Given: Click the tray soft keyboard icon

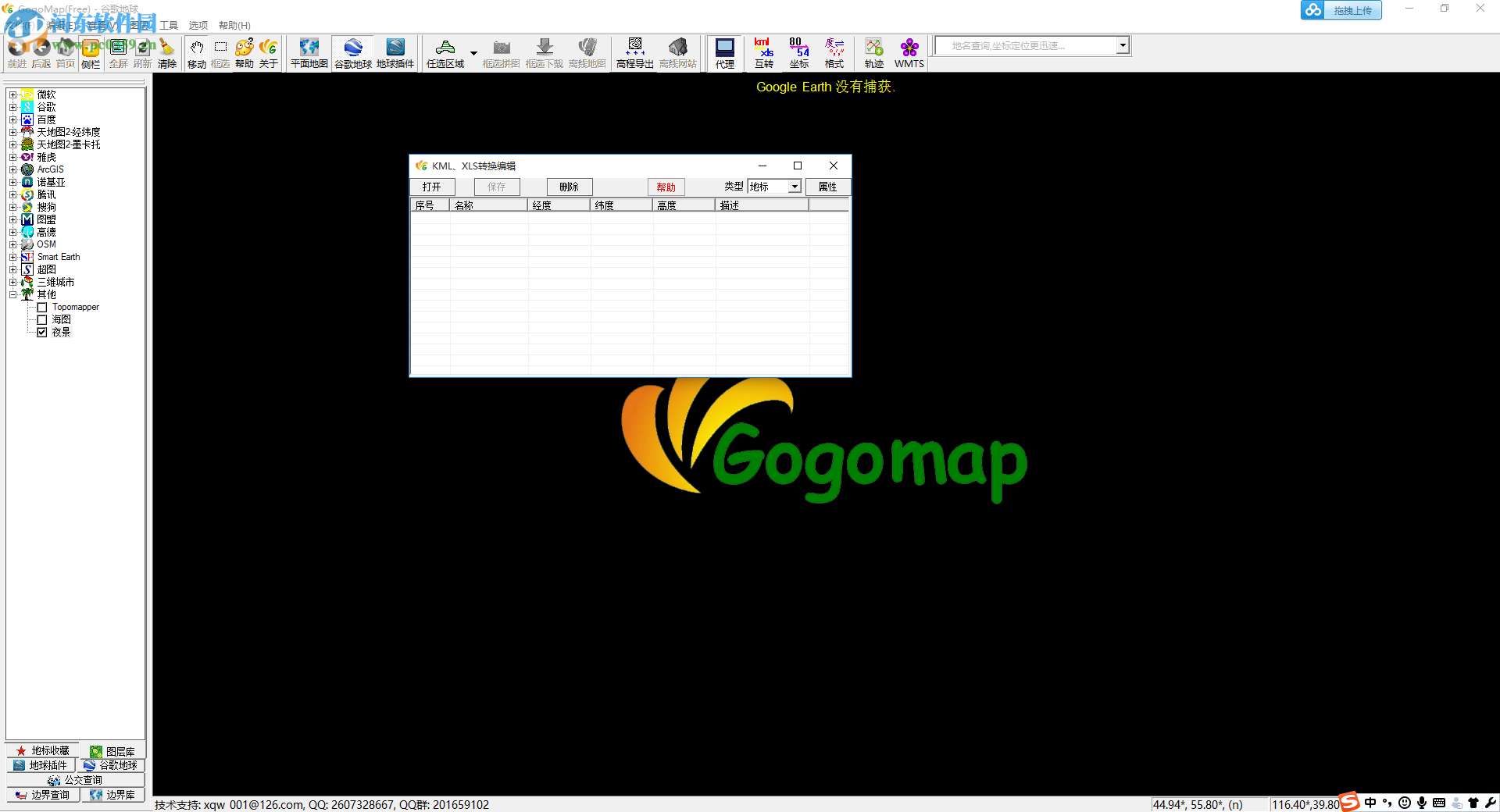Looking at the screenshot, I should 1439,803.
